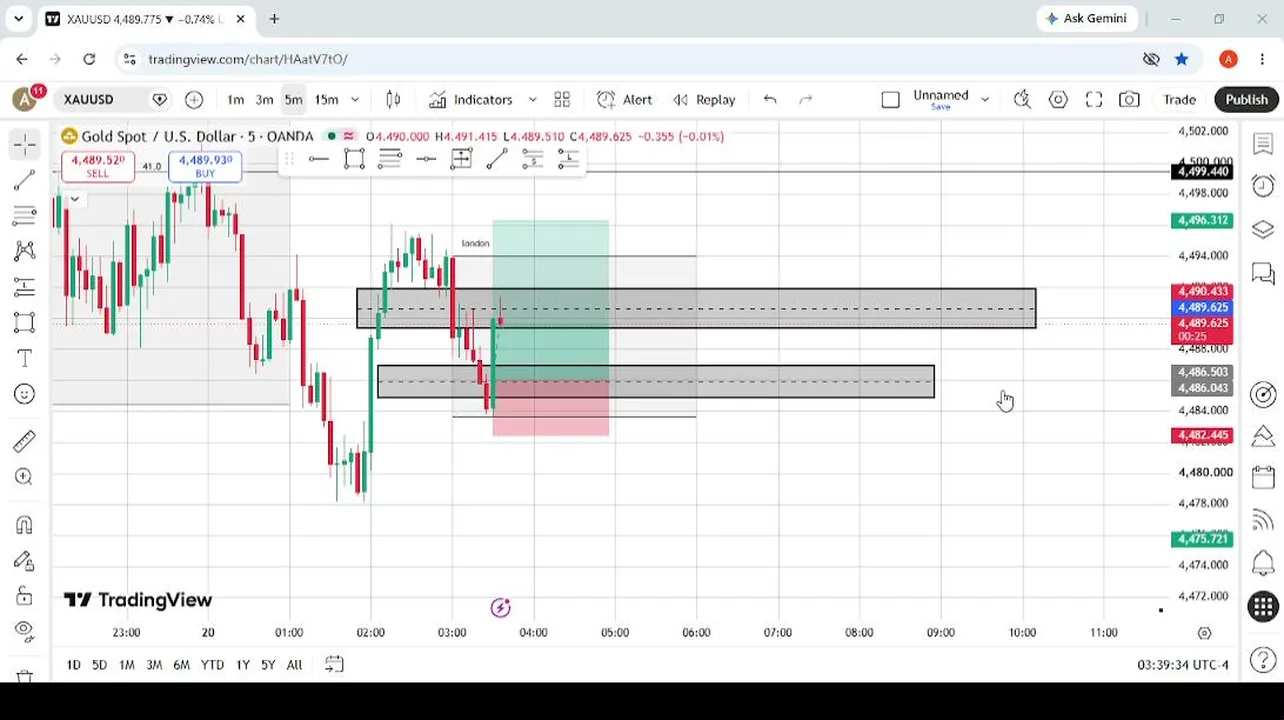Open the geometric shapes tool
This screenshot has height=720, width=1284.
(x=25, y=322)
